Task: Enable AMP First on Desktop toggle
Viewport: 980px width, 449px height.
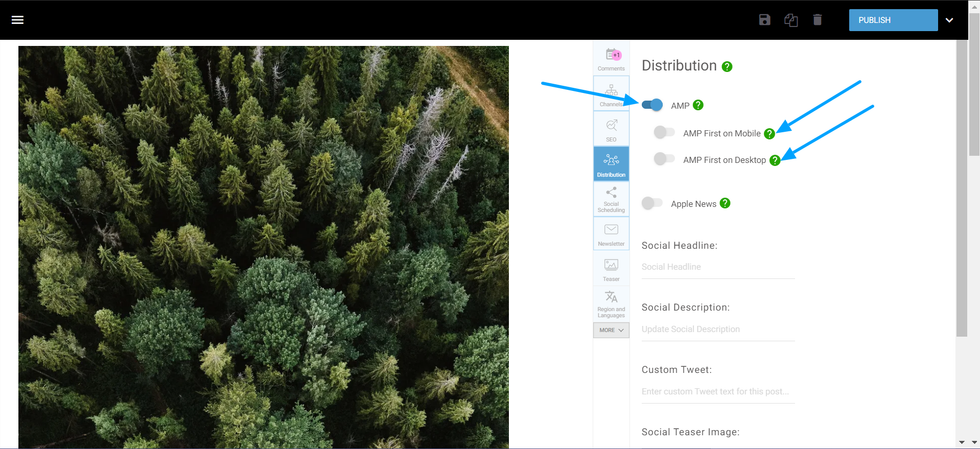Action: 663,159
